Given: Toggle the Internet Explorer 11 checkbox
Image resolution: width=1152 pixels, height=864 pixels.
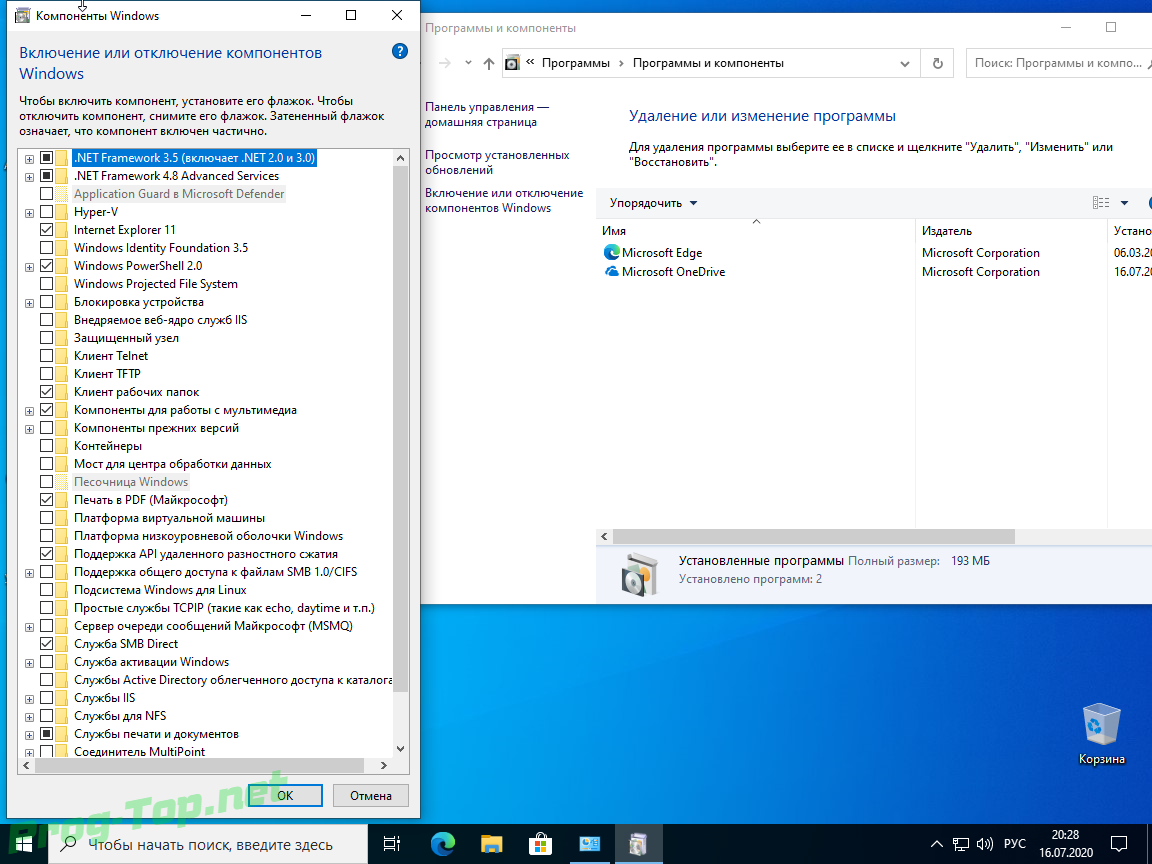Looking at the screenshot, I should [x=46, y=230].
